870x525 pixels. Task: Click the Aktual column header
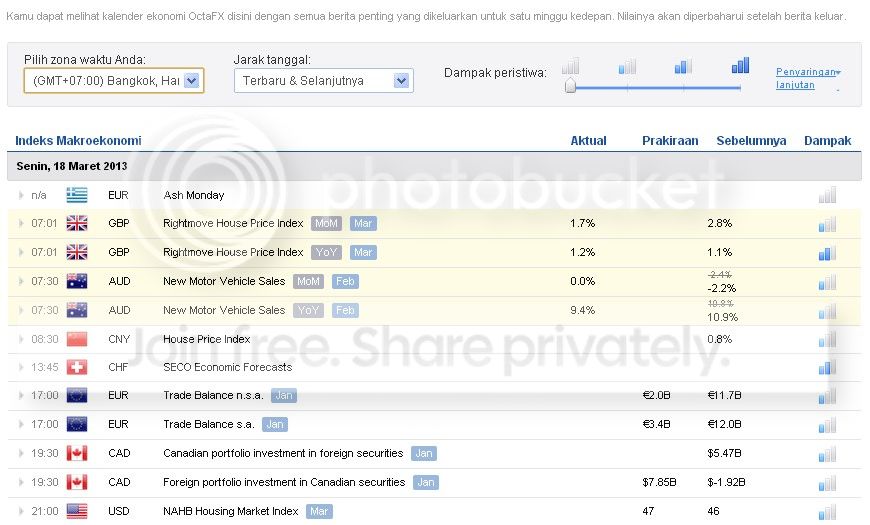588,140
